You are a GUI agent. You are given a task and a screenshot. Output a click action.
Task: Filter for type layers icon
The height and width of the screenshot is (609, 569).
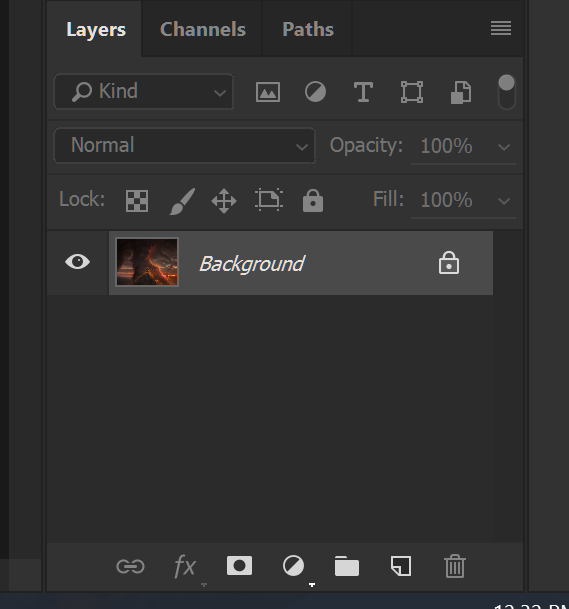[363, 92]
